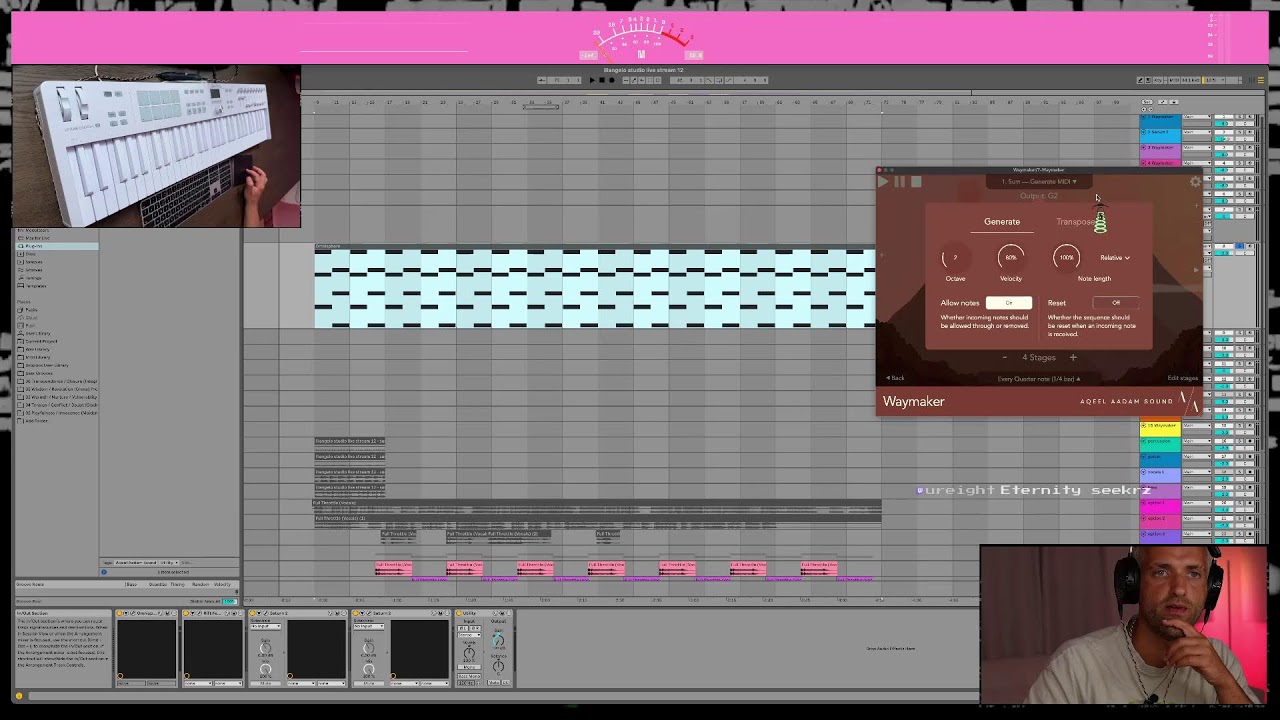Click the Octave knob in Waymaker
The image size is (1280, 720).
point(955,258)
